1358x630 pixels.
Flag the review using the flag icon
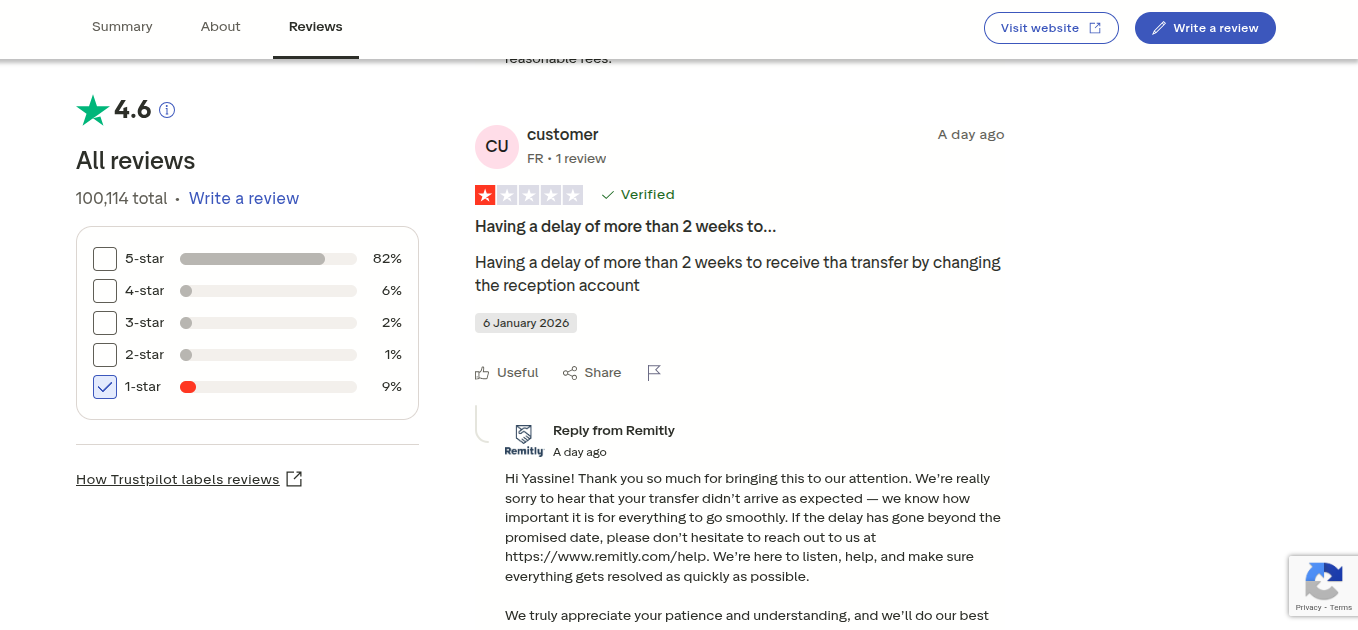tap(654, 373)
